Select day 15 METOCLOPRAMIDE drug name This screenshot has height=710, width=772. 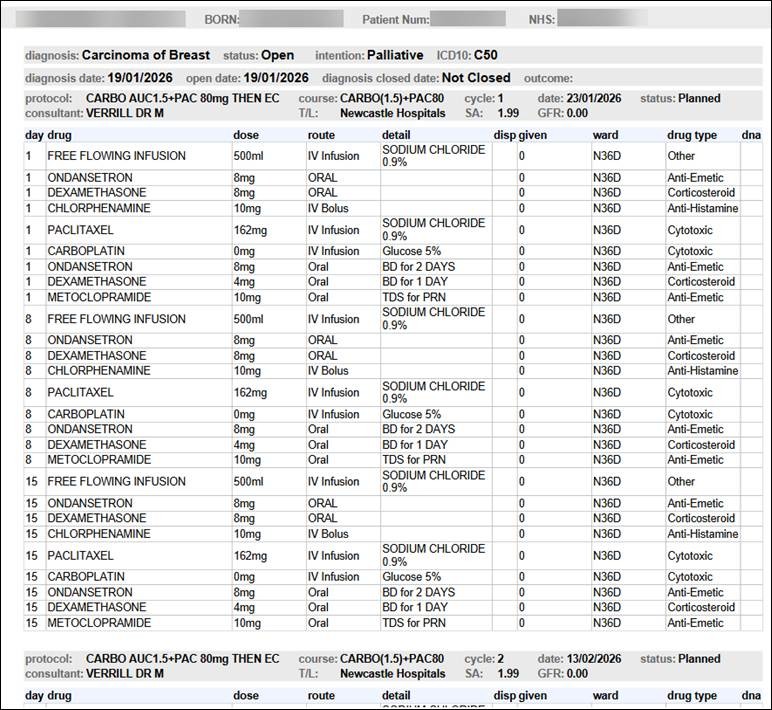tap(100, 623)
